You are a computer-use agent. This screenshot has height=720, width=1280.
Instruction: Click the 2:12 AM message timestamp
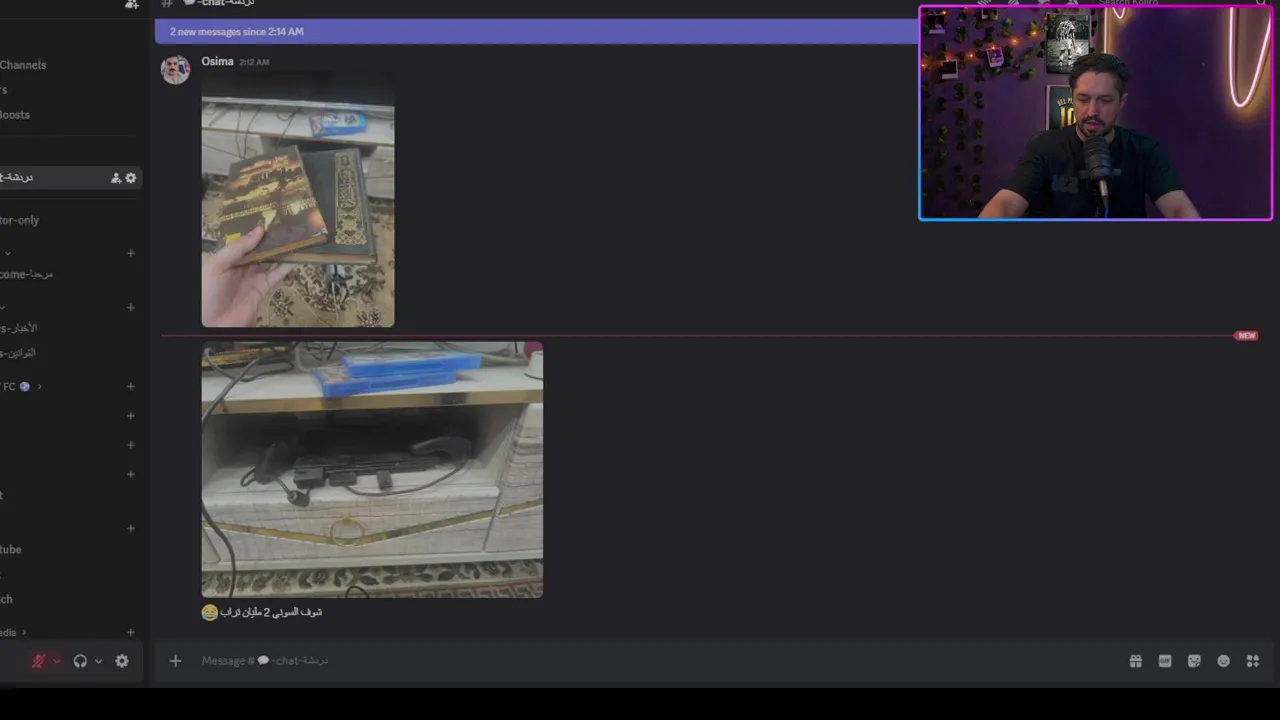point(254,62)
